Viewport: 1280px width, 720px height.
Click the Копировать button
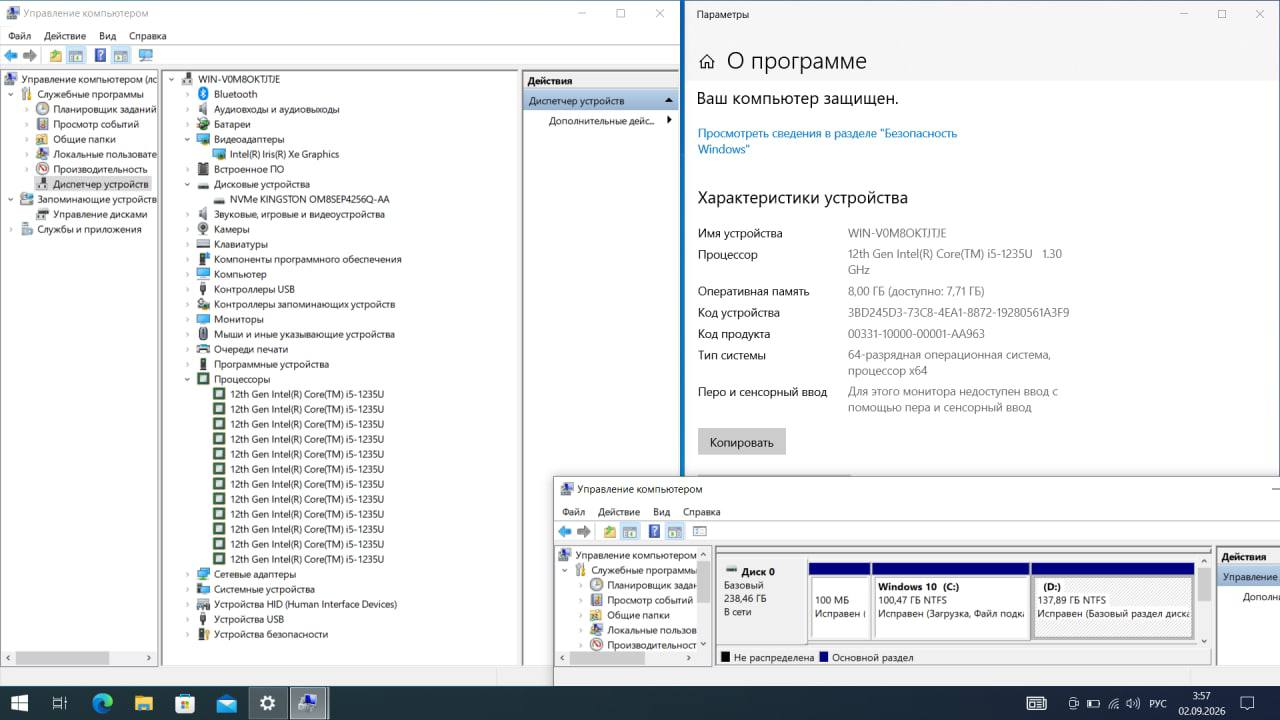[x=742, y=442]
